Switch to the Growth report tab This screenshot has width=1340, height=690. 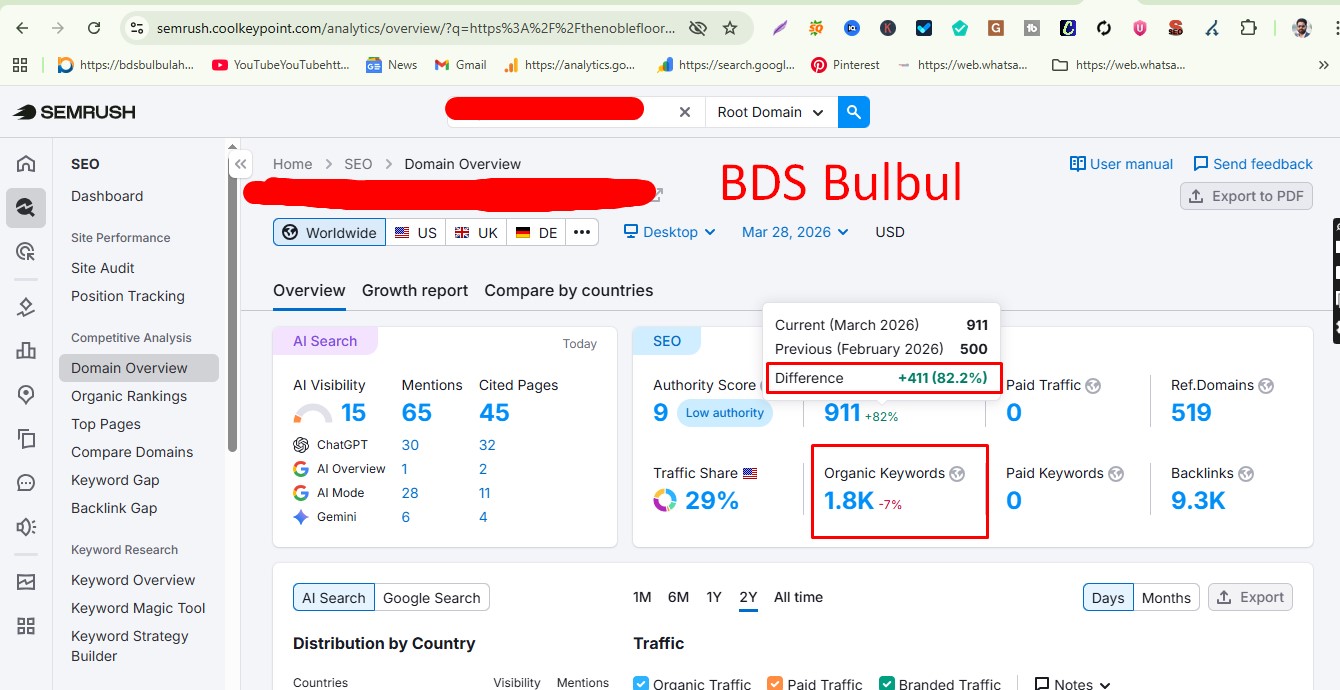point(415,291)
